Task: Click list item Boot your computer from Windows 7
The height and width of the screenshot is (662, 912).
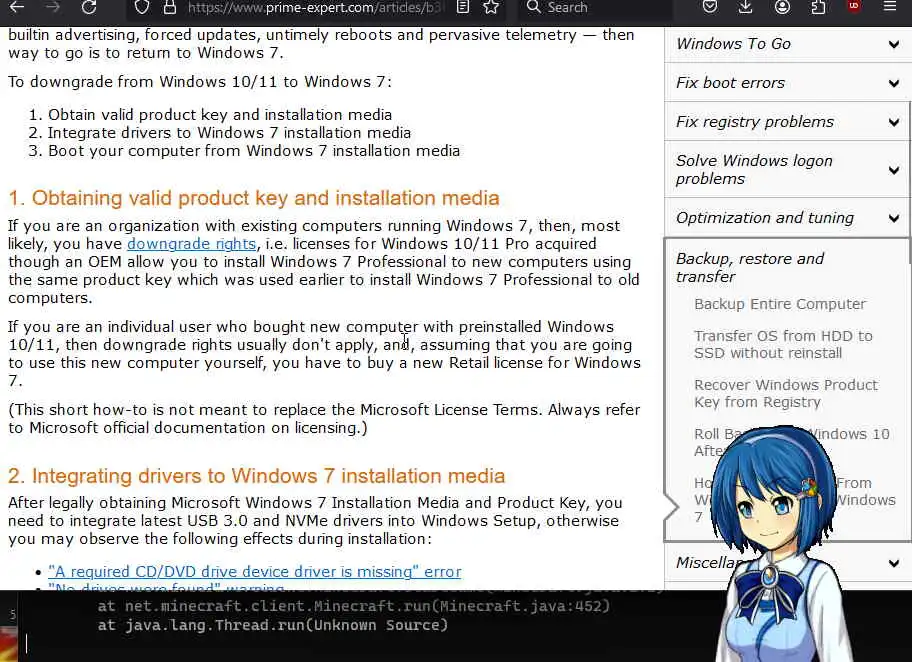Action: coord(254,151)
